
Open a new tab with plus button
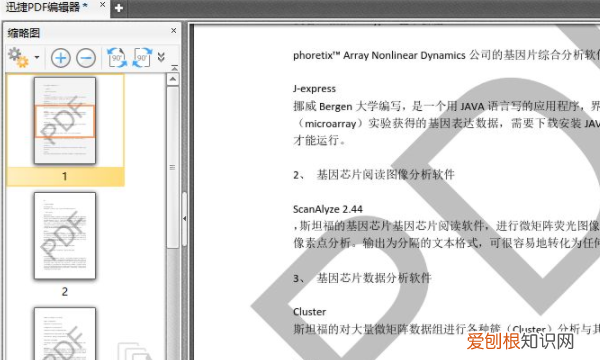point(119,8)
